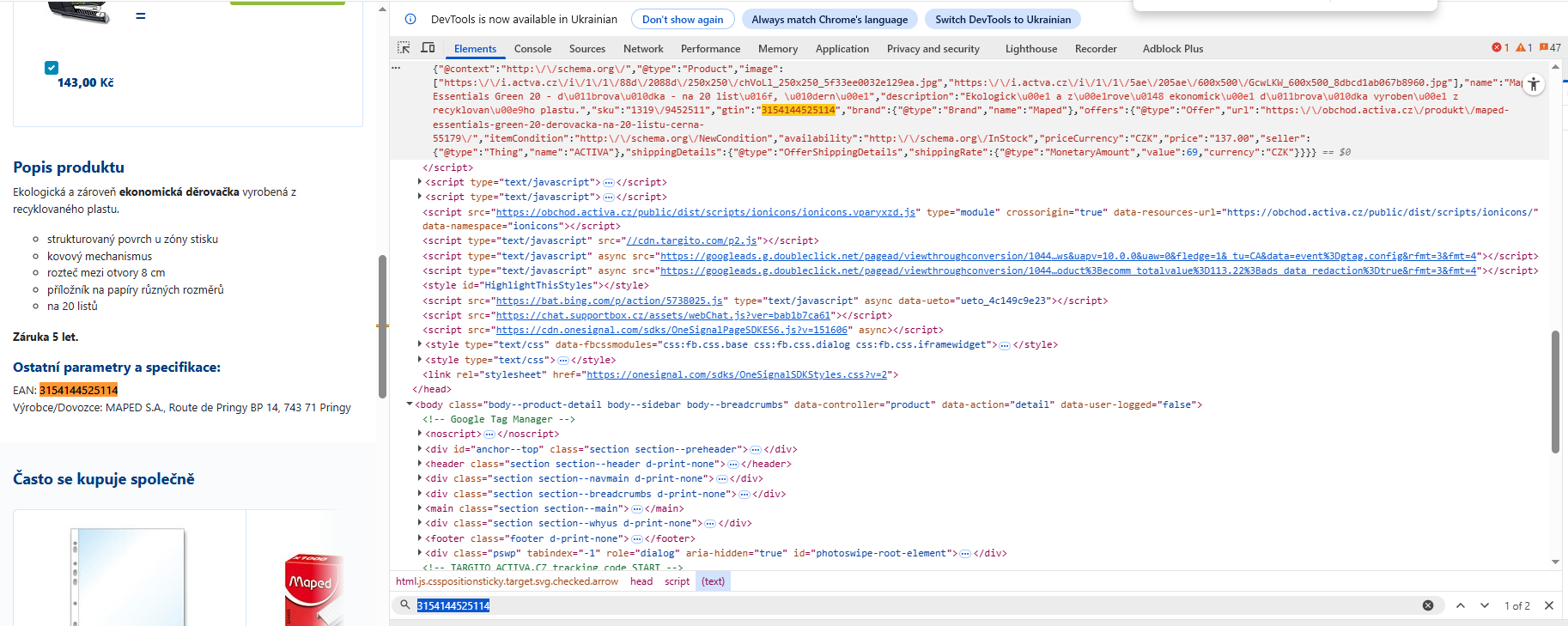Open the Recorder tab
This screenshot has height=626, width=1568.
click(x=1096, y=49)
